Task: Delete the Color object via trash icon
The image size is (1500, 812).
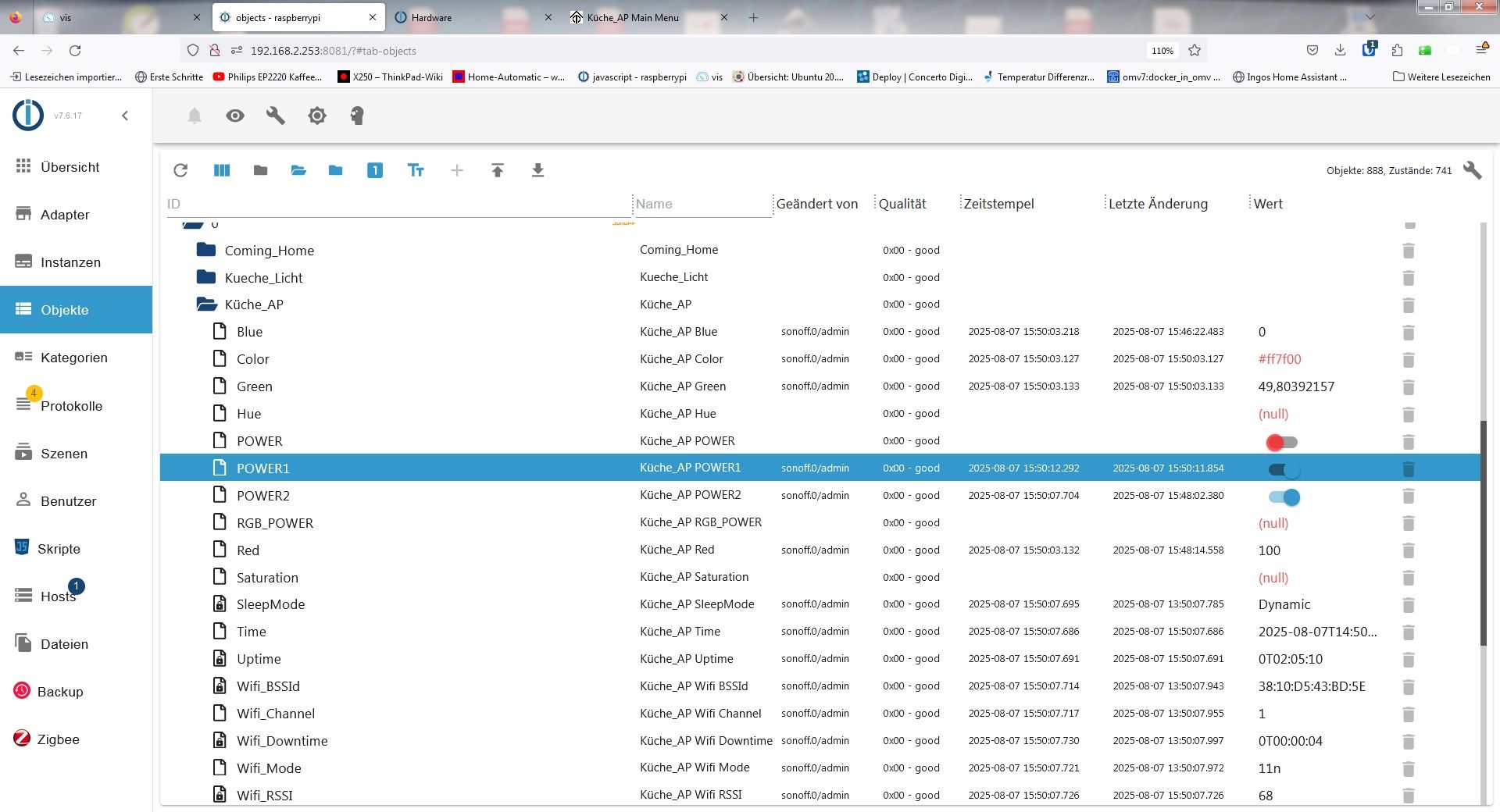Action: click(1409, 360)
